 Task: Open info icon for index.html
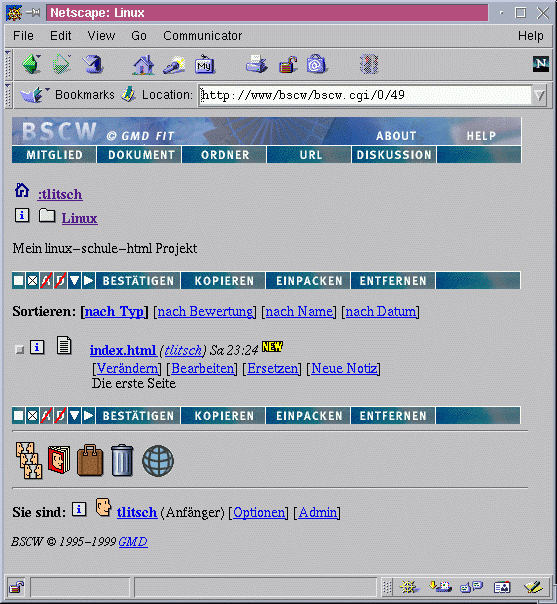[x=37, y=347]
